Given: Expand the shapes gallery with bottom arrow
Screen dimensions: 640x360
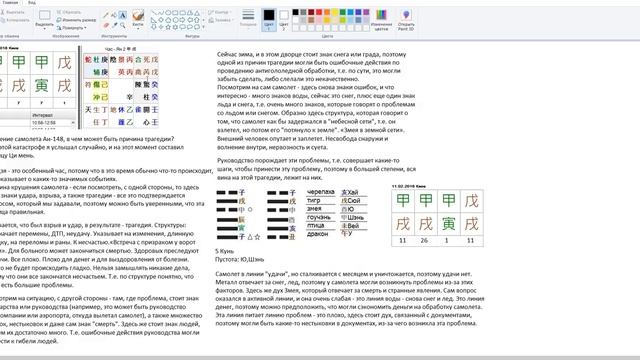Looking at the screenshot, I should click(x=203, y=27).
